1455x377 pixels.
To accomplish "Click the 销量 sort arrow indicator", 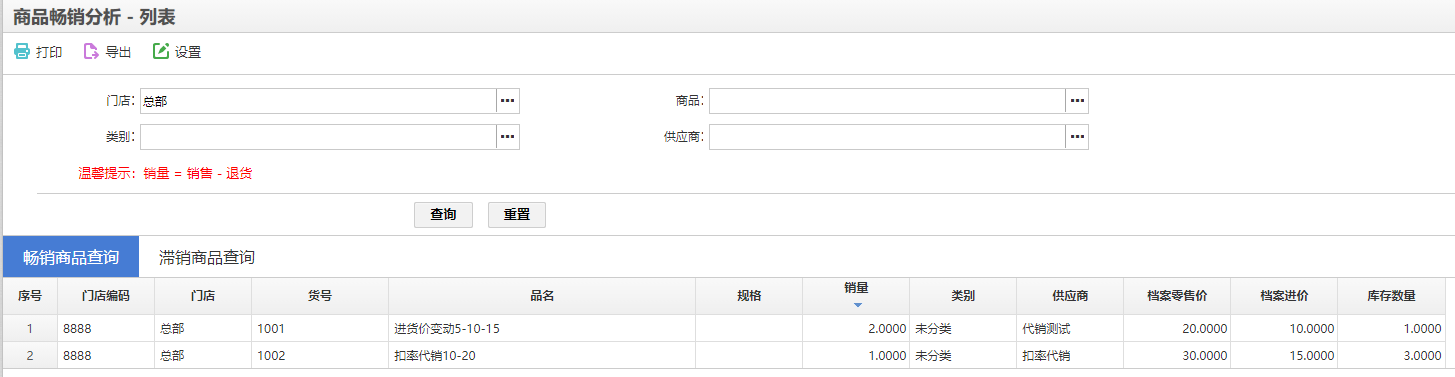I will coord(857,304).
